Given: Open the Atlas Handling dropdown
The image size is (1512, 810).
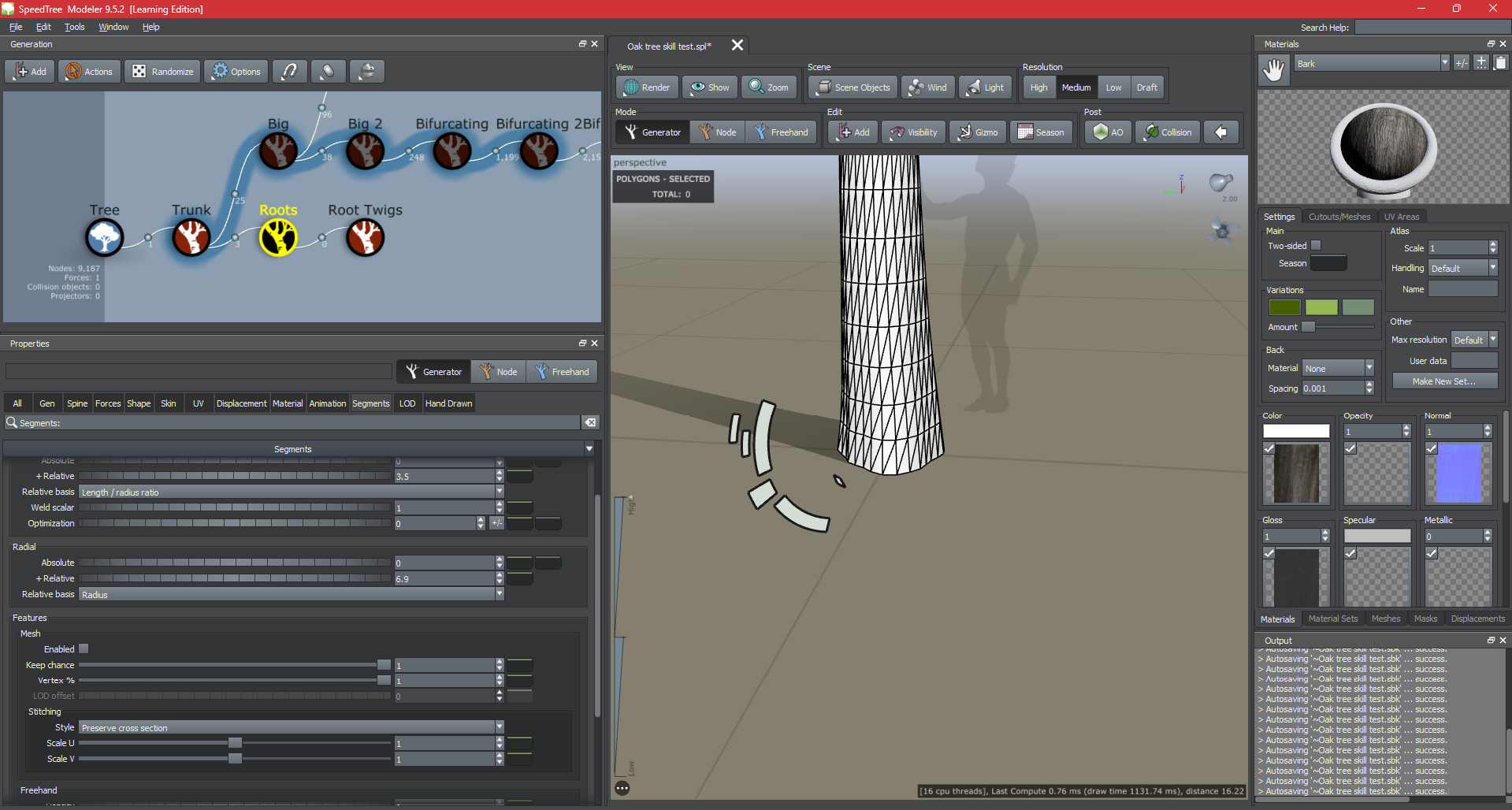Looking at the screenshot, I should coord(1462,269).
